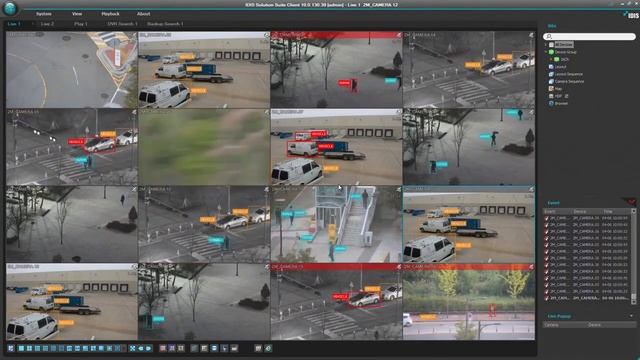Click the Map icon in the tree
640x360 pixels.
point(551,89)
